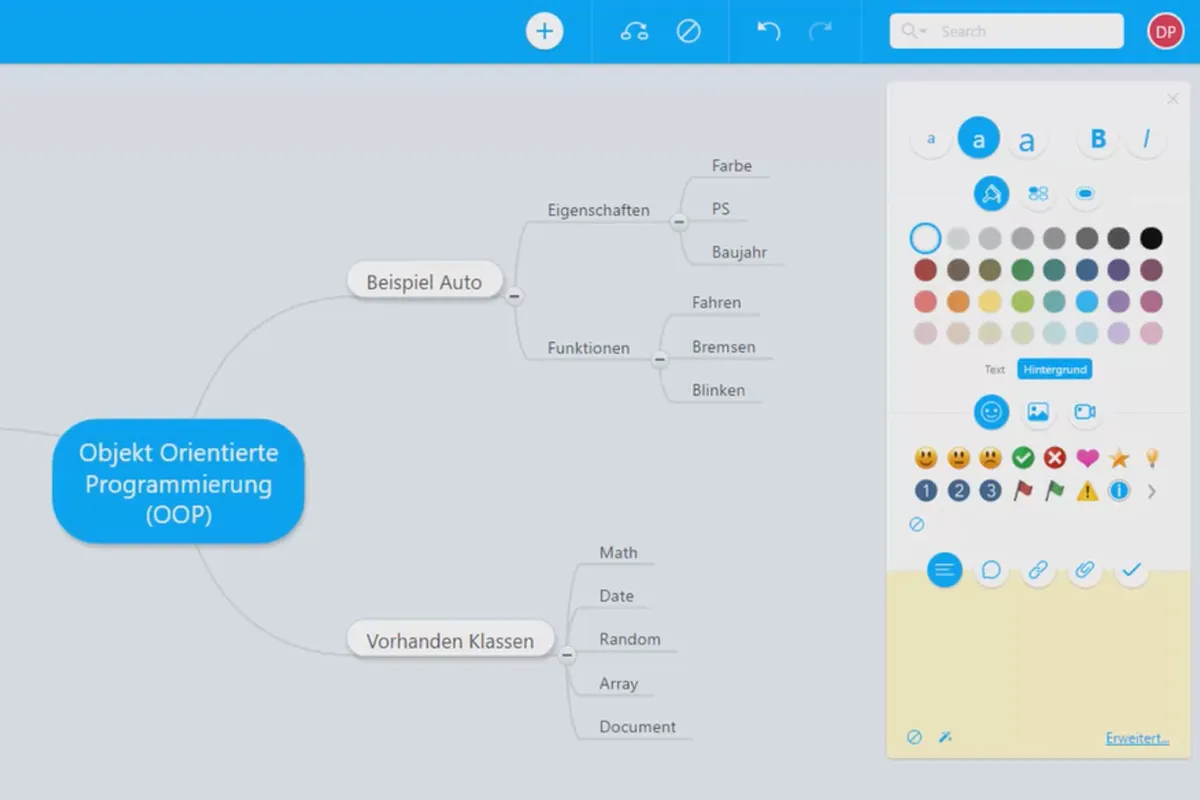Open the DP user avatar menu
This screenshot has width=1200, height=800.
(1165, 31)
